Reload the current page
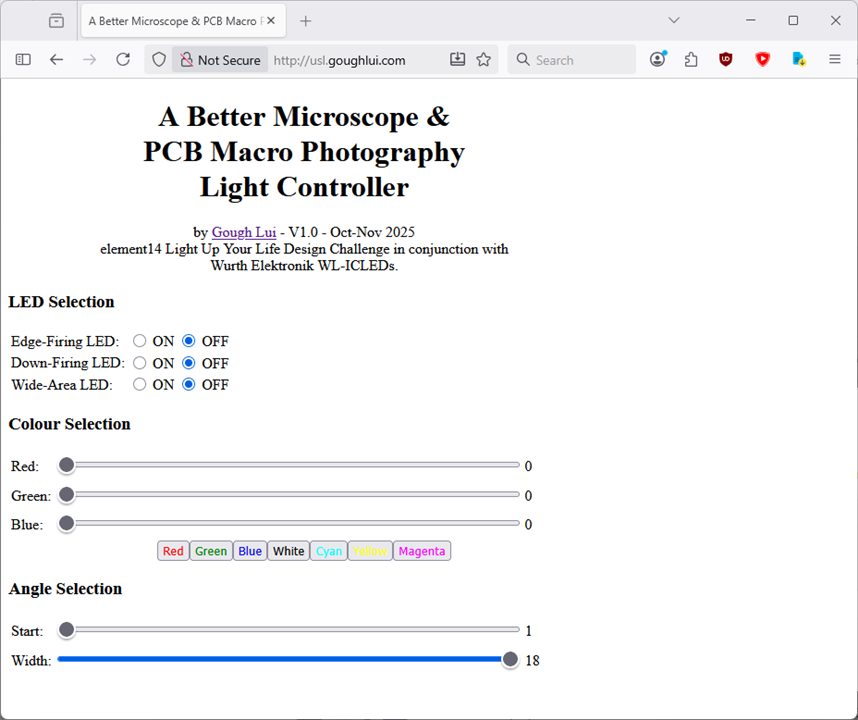Screen dimensions: 858x720 123,60
